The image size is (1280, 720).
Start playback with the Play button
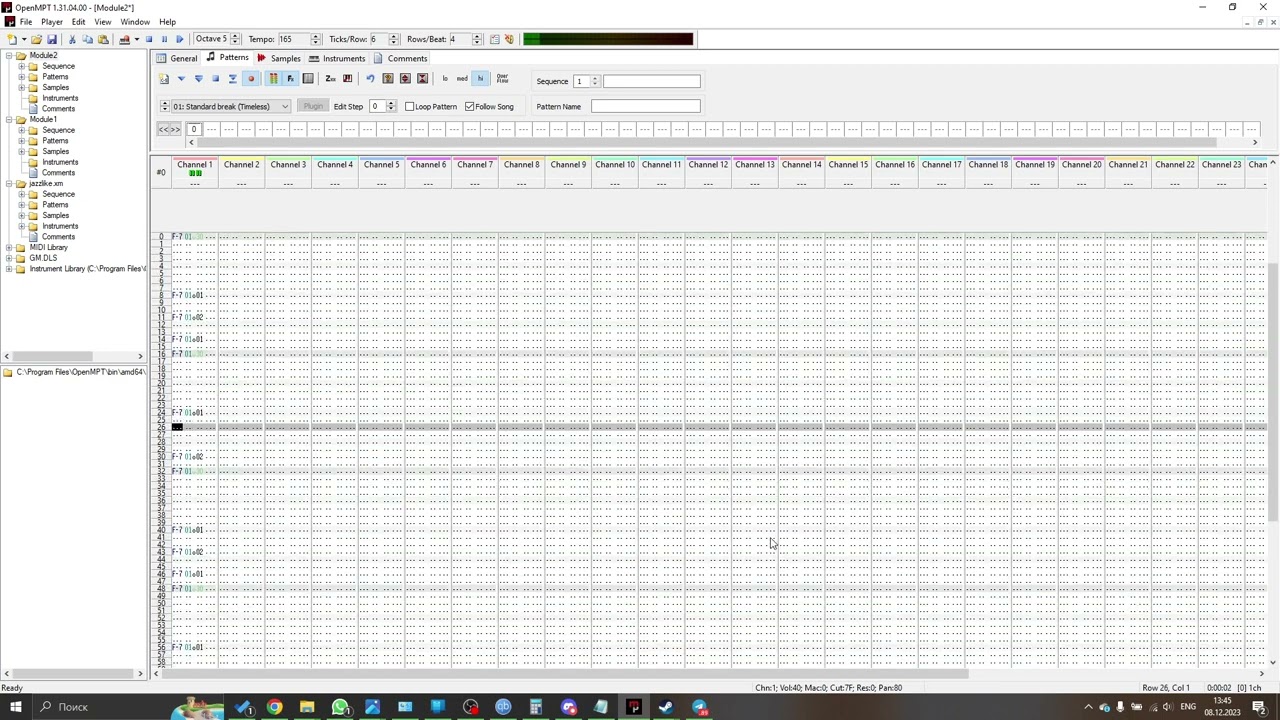point(180,39)
